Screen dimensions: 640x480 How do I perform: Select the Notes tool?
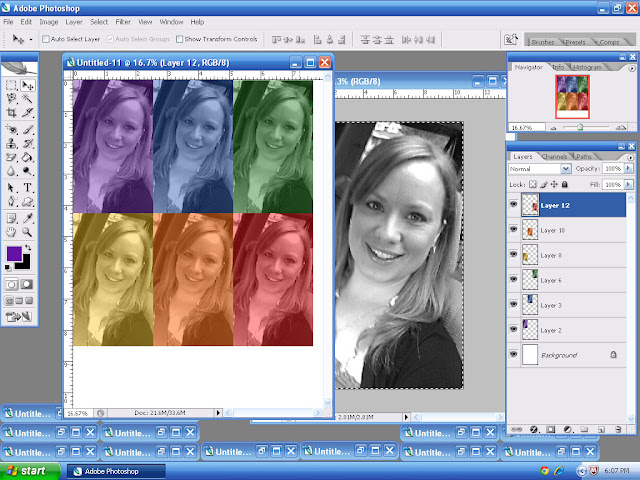(x=11, y=218)
